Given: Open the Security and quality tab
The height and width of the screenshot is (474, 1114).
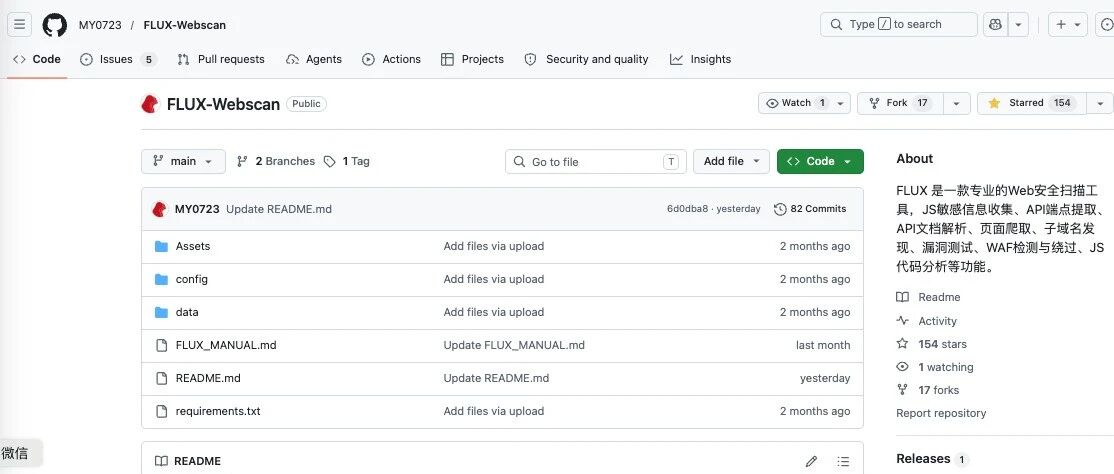Looking at the screenshot, I should click(x=586, y=59).
